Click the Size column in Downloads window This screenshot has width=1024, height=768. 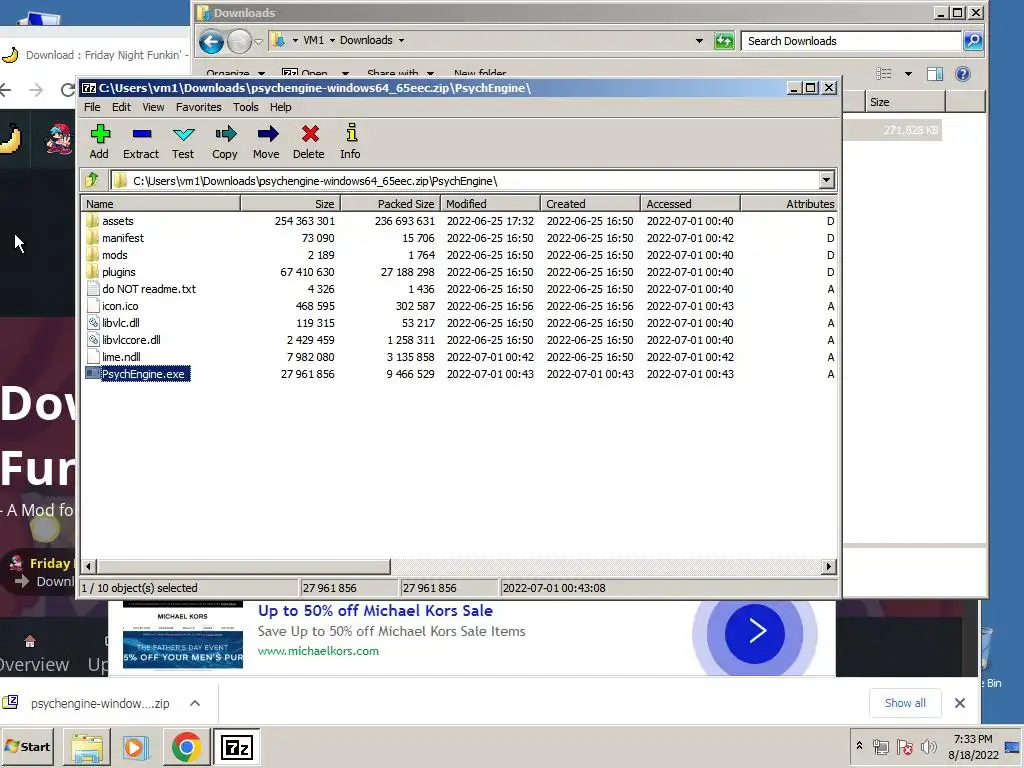click(x=905, y=102)
